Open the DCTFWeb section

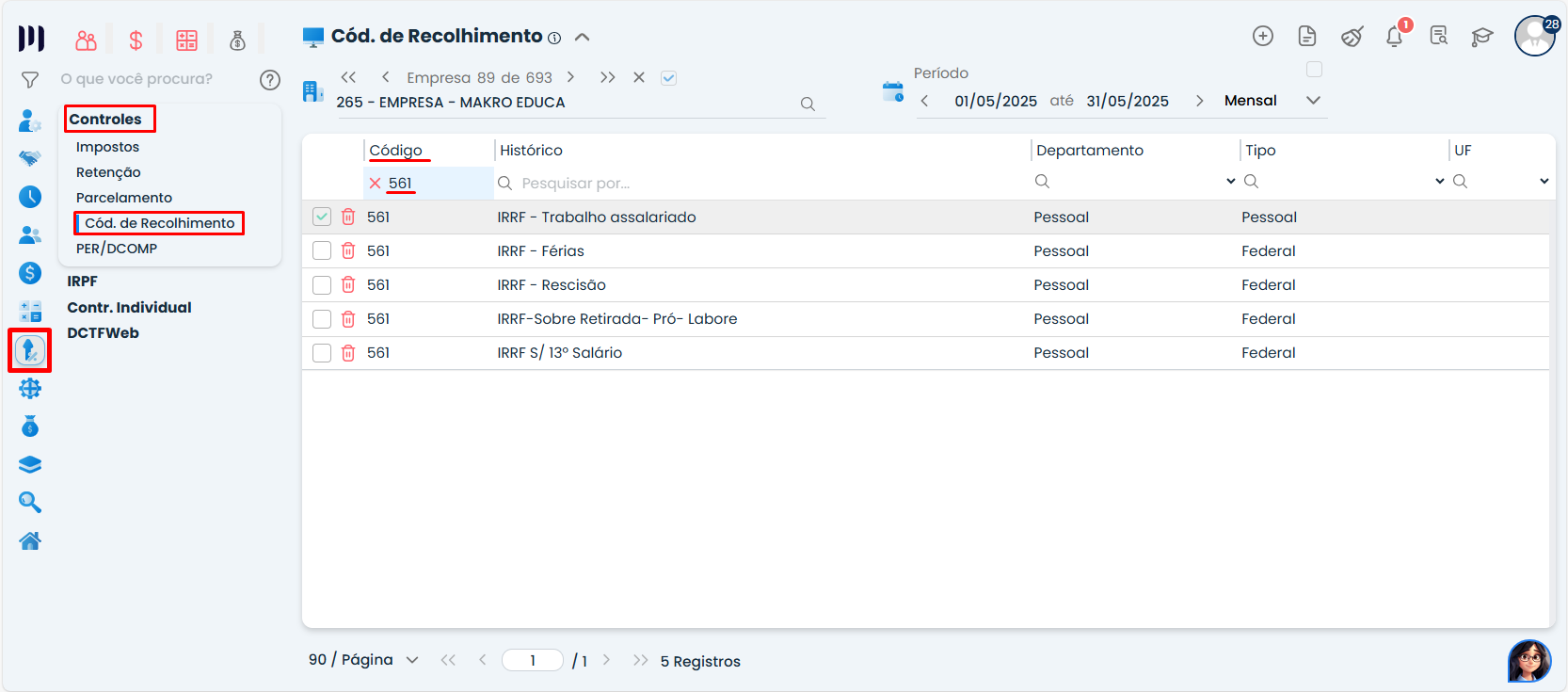[x=103, y=333]
